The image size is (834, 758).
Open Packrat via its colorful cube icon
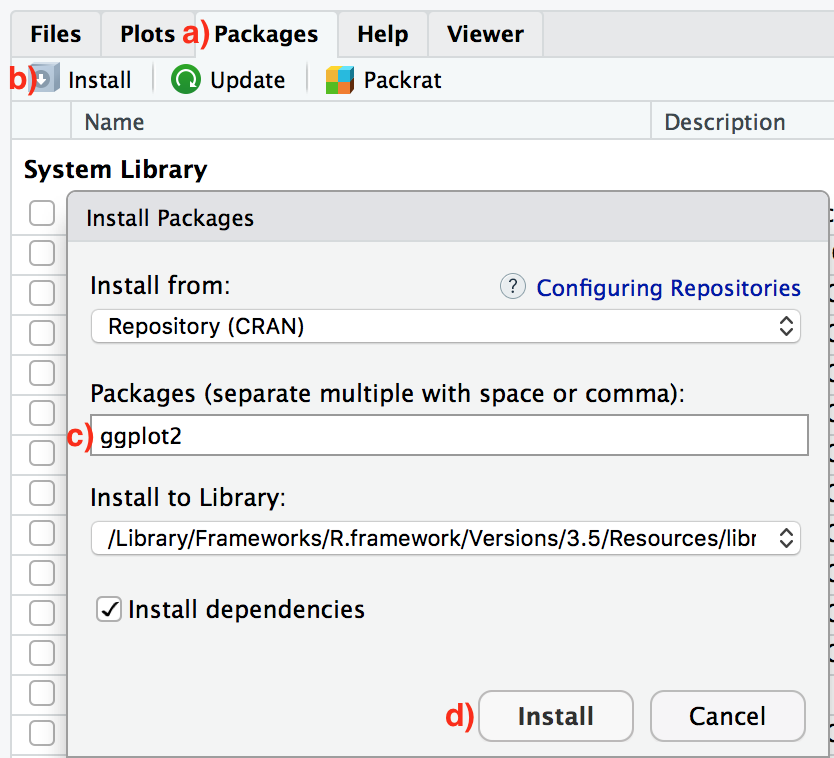[340, 80]
